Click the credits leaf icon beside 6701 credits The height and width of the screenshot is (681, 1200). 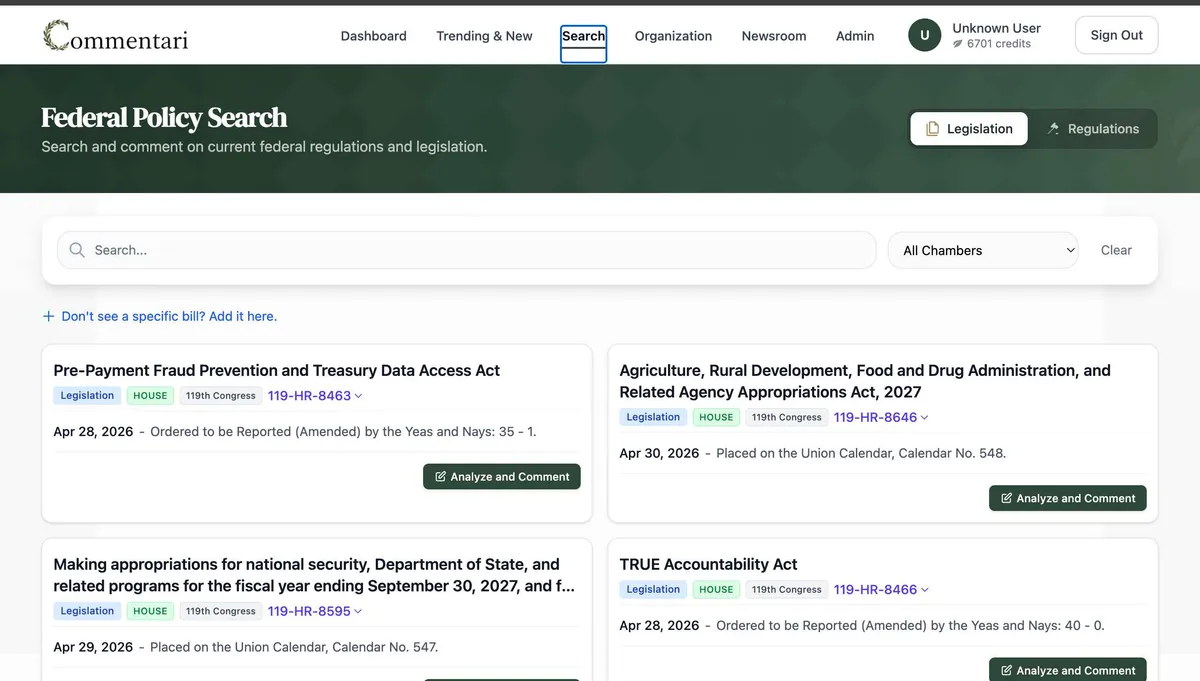coord(957,44)
